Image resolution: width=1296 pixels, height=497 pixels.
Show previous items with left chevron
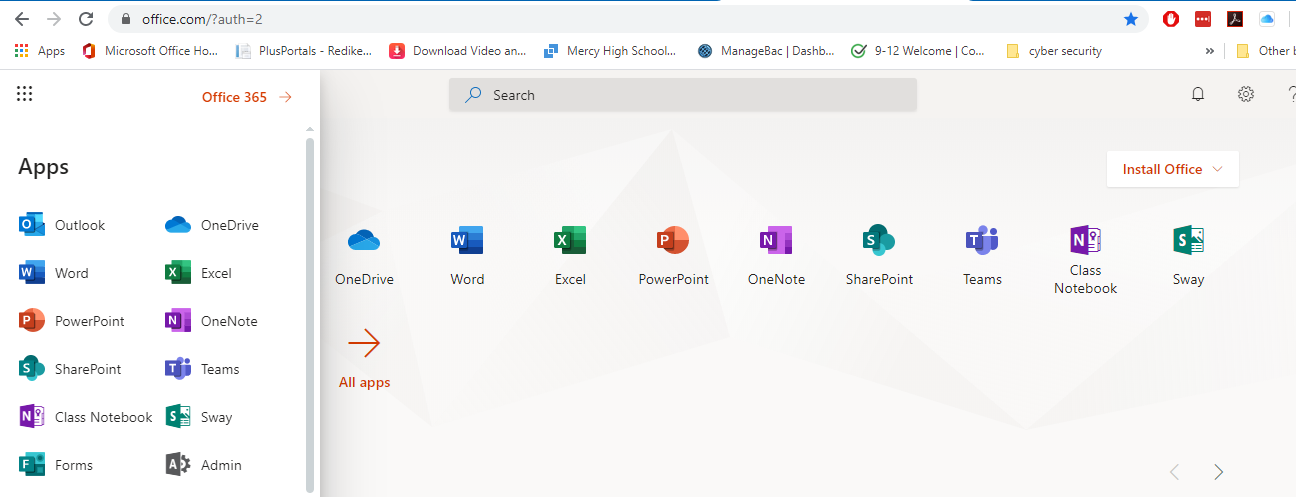[1175, 472]
